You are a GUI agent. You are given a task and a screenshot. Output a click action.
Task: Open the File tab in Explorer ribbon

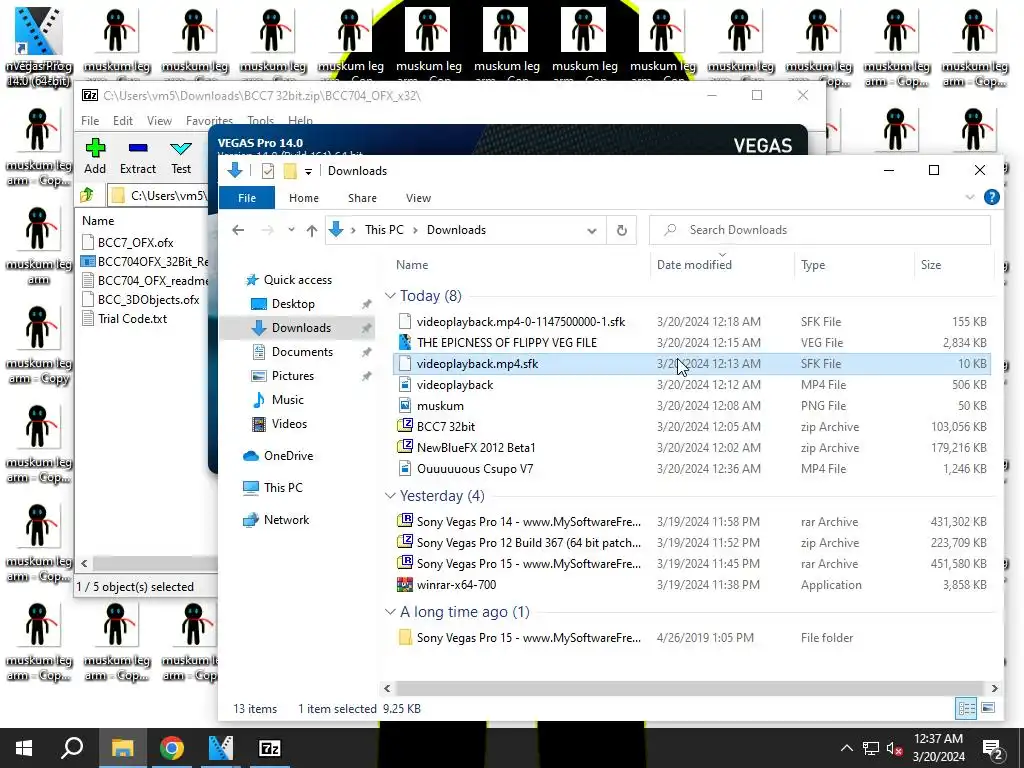(x=247, y=198)
